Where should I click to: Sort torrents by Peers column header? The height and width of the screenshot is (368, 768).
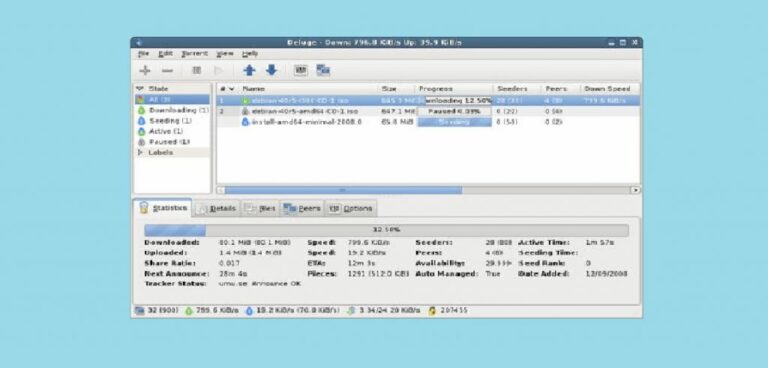tap(560, 89)
